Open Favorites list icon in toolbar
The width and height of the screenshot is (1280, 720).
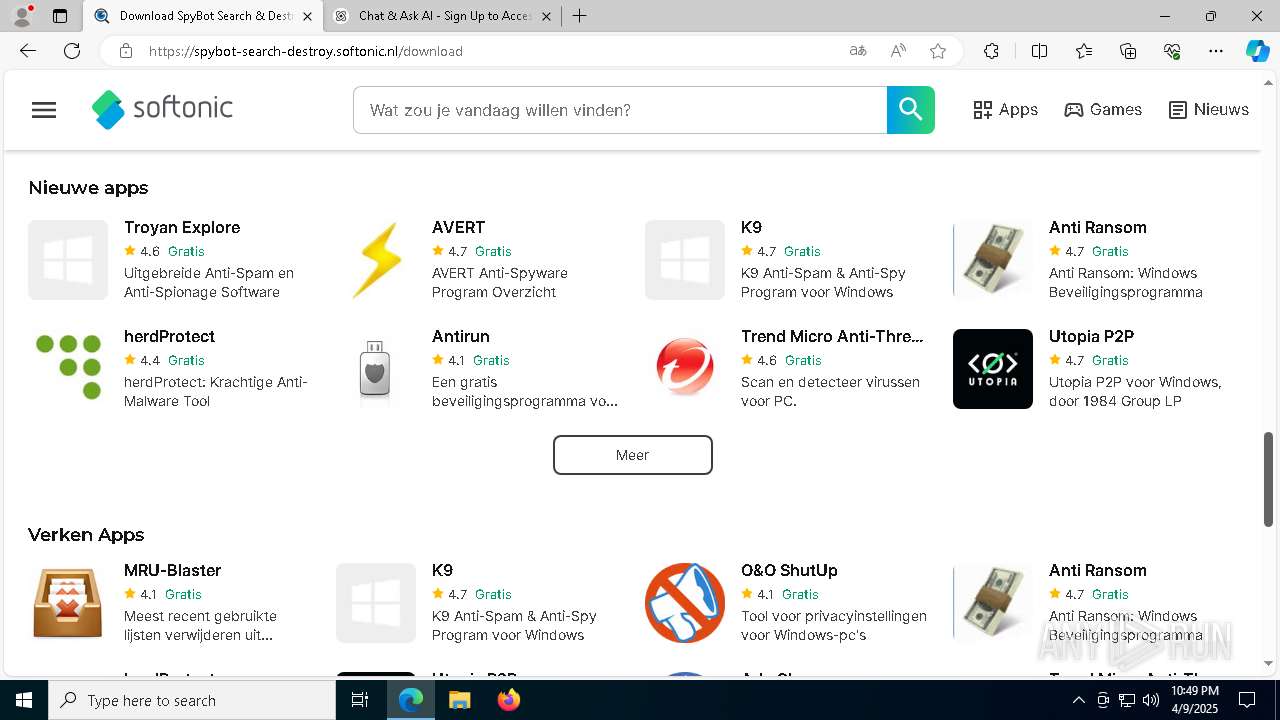pyautogui.click(x=1084, y=51)
